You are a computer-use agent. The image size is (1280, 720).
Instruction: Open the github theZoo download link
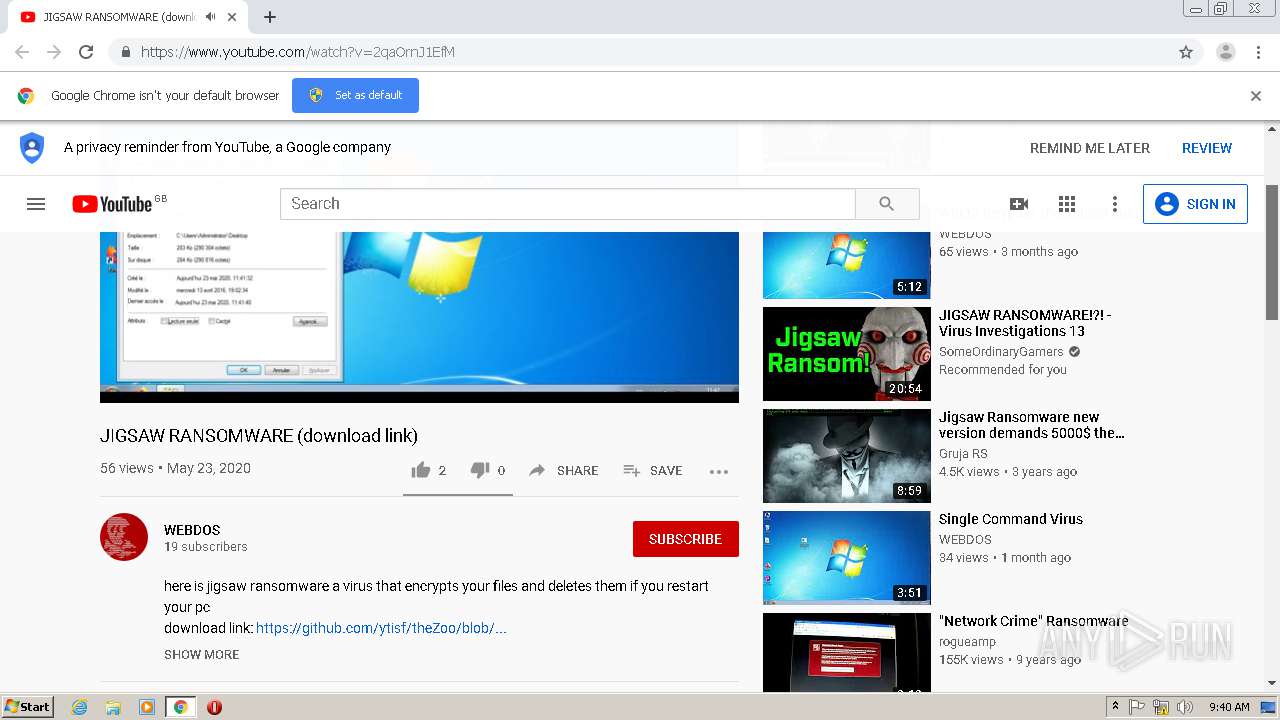coord(381,628)
